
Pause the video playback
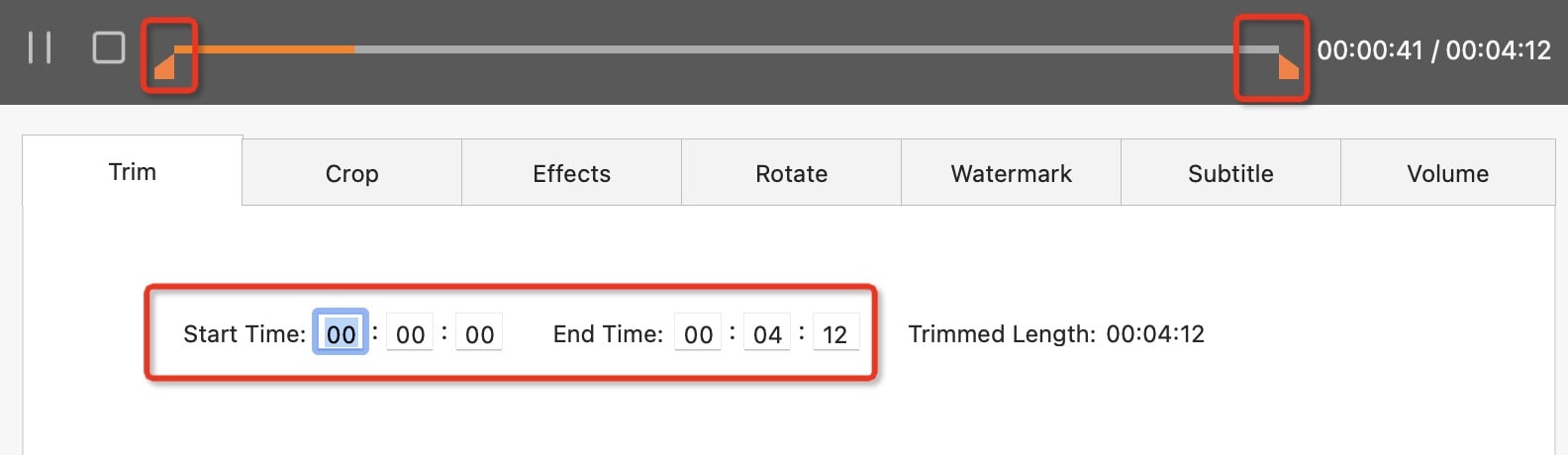point(40,47)
